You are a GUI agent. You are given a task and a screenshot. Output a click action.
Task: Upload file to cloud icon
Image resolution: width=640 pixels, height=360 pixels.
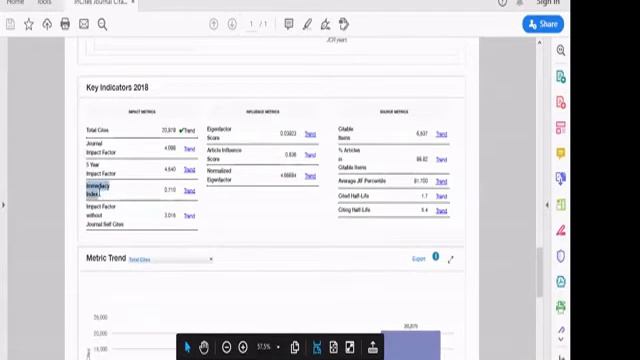[x=47, y=24]
